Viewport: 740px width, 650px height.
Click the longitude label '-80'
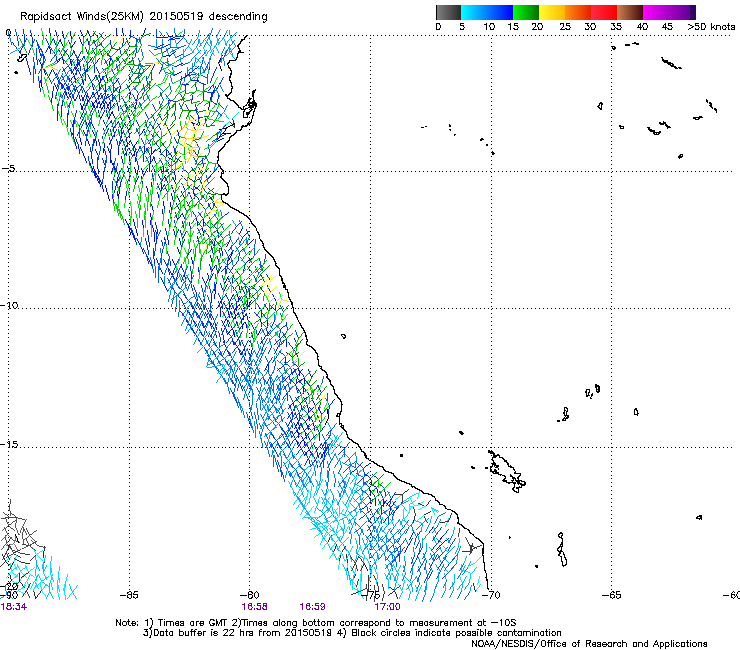point(250,595)
